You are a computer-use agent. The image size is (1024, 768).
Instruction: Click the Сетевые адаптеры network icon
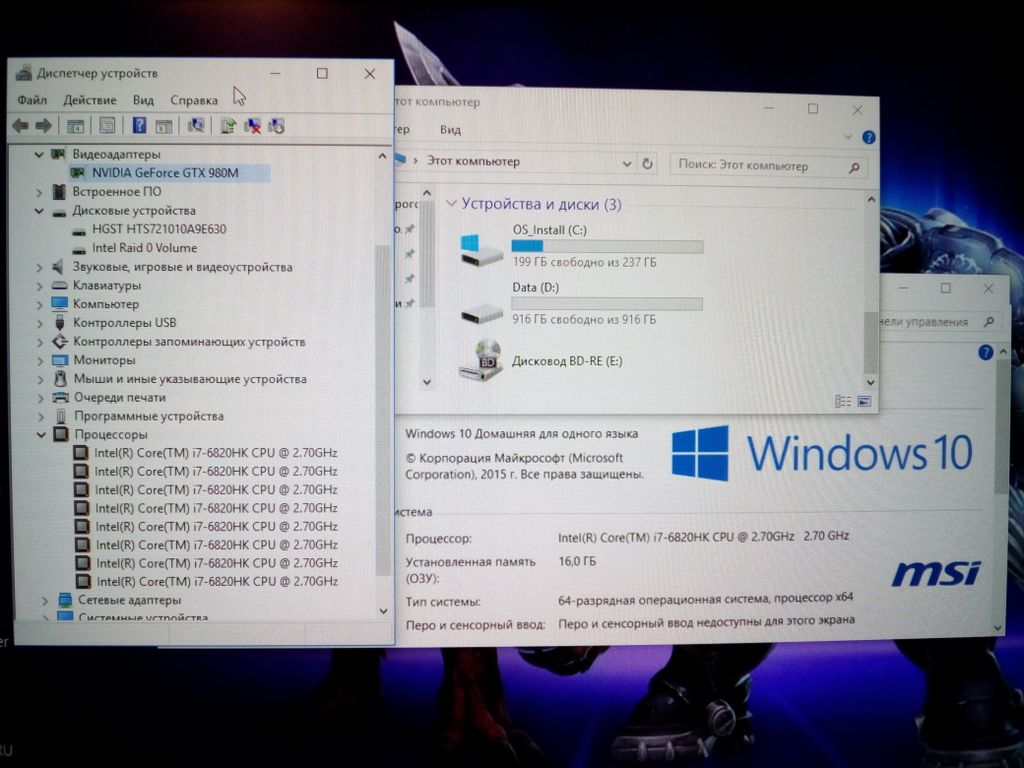point(65,600)
